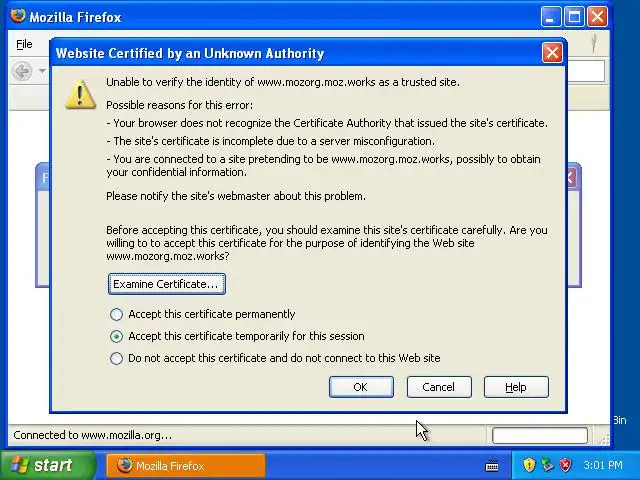
Task: Close the Mozilla Firefox window
Action: point(597,17)
